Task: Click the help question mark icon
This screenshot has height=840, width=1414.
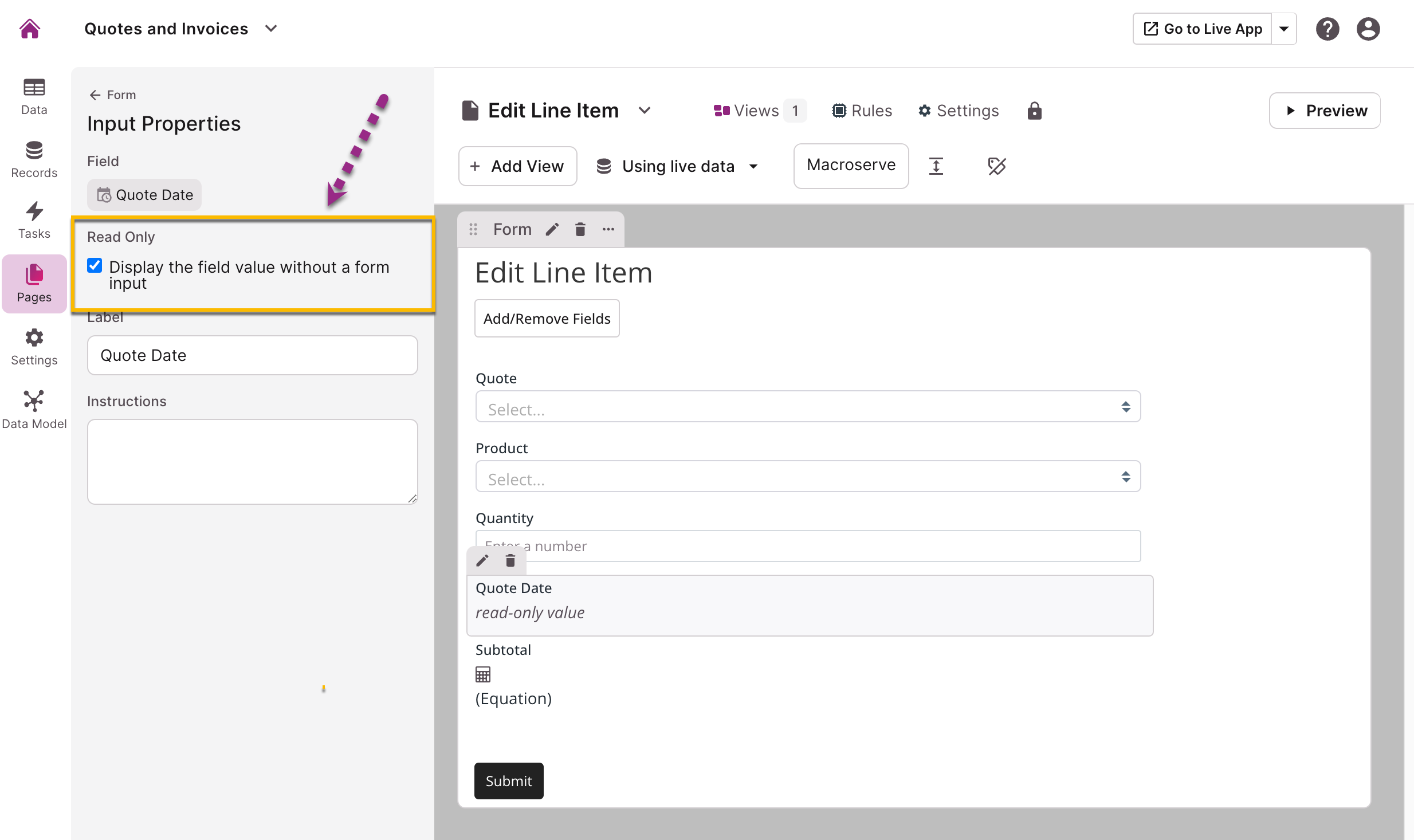Action: (x=1327, y=29)
